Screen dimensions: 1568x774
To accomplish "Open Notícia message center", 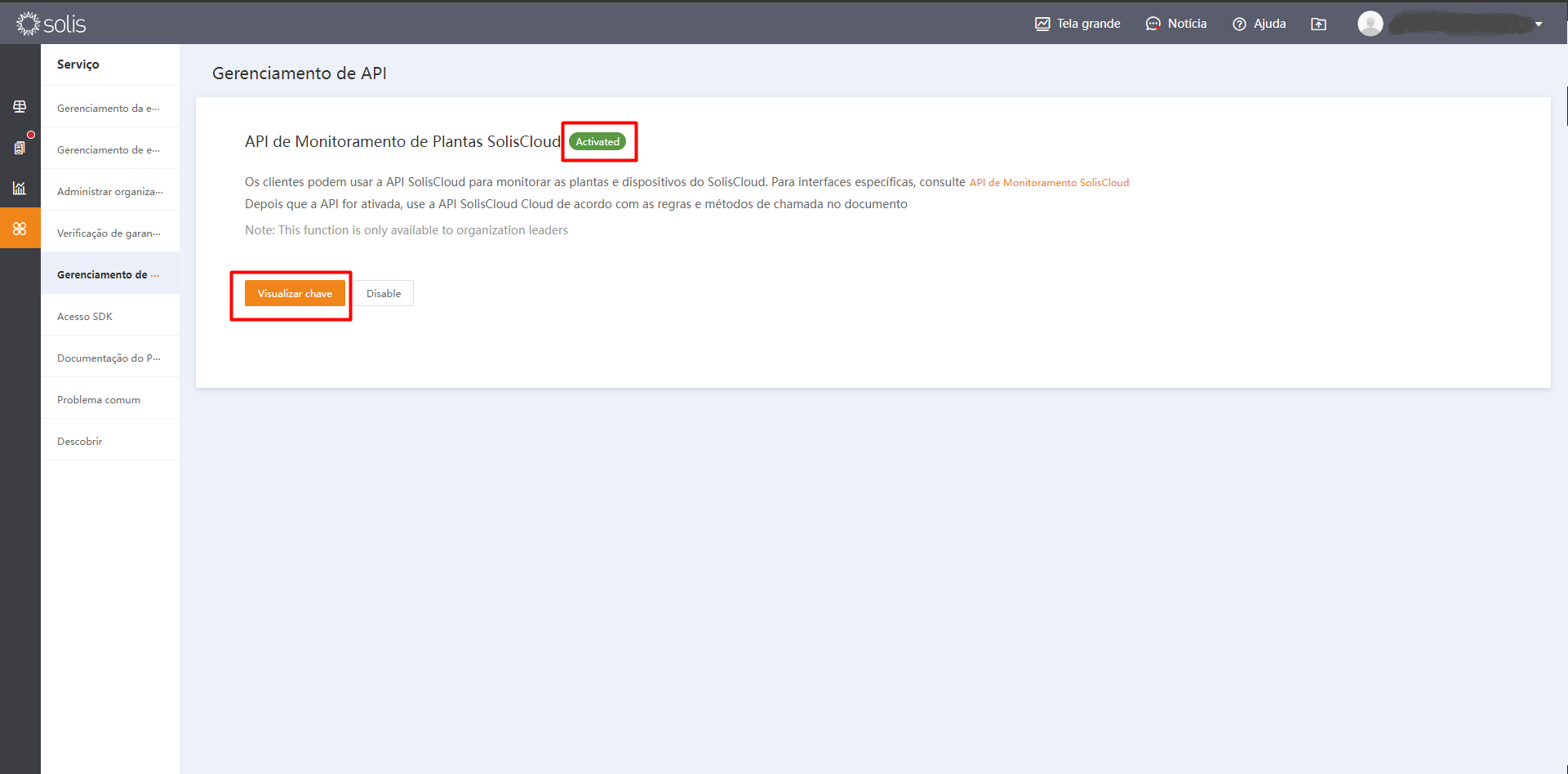I will (x=1176, y=24).
